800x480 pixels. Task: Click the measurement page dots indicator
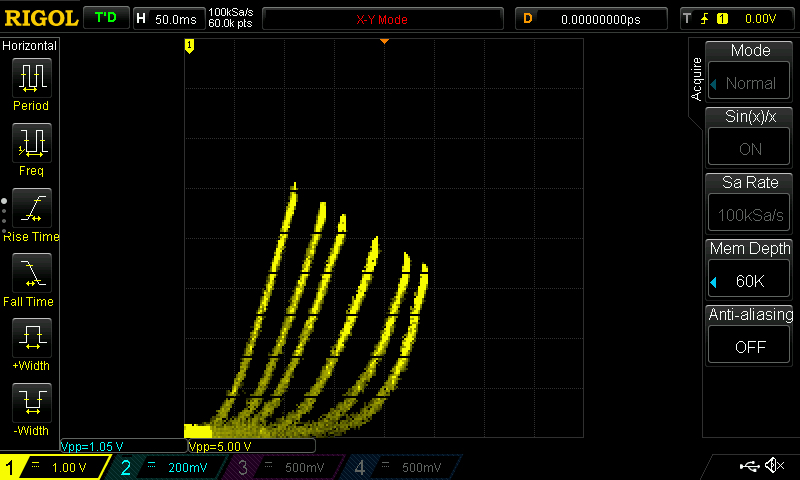click(x=4, y=216)
